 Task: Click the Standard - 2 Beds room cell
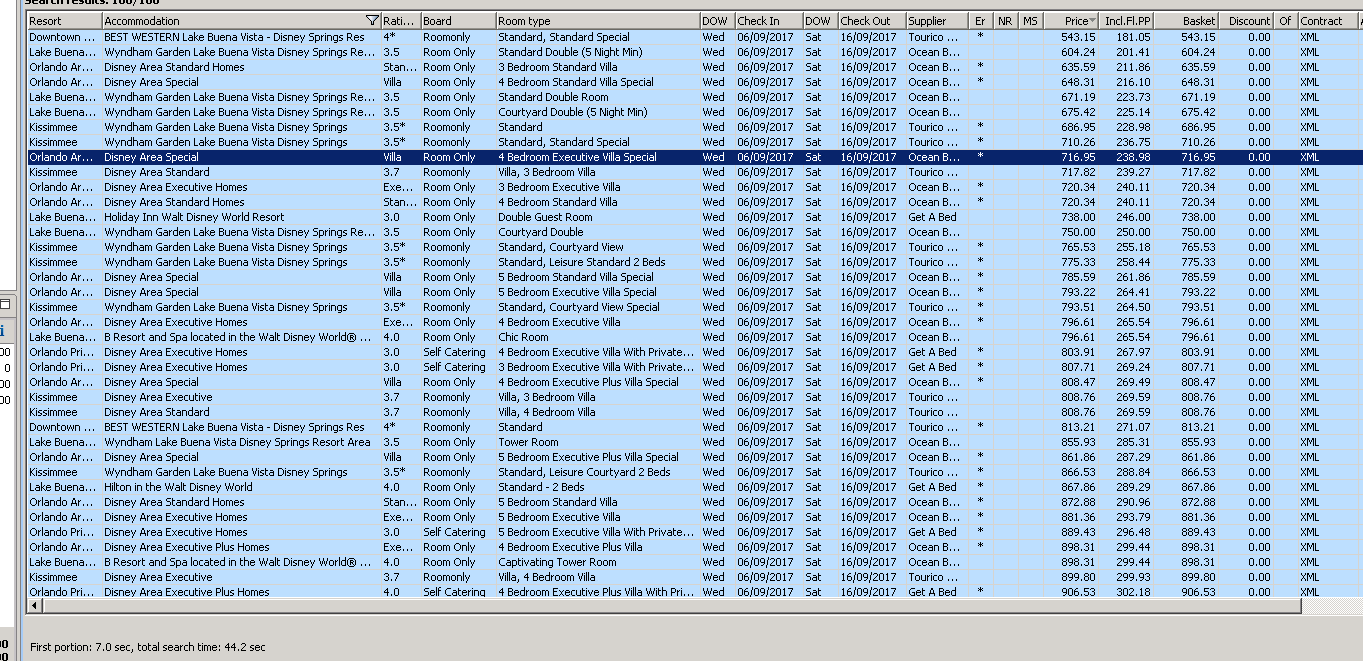pos(541,487)
